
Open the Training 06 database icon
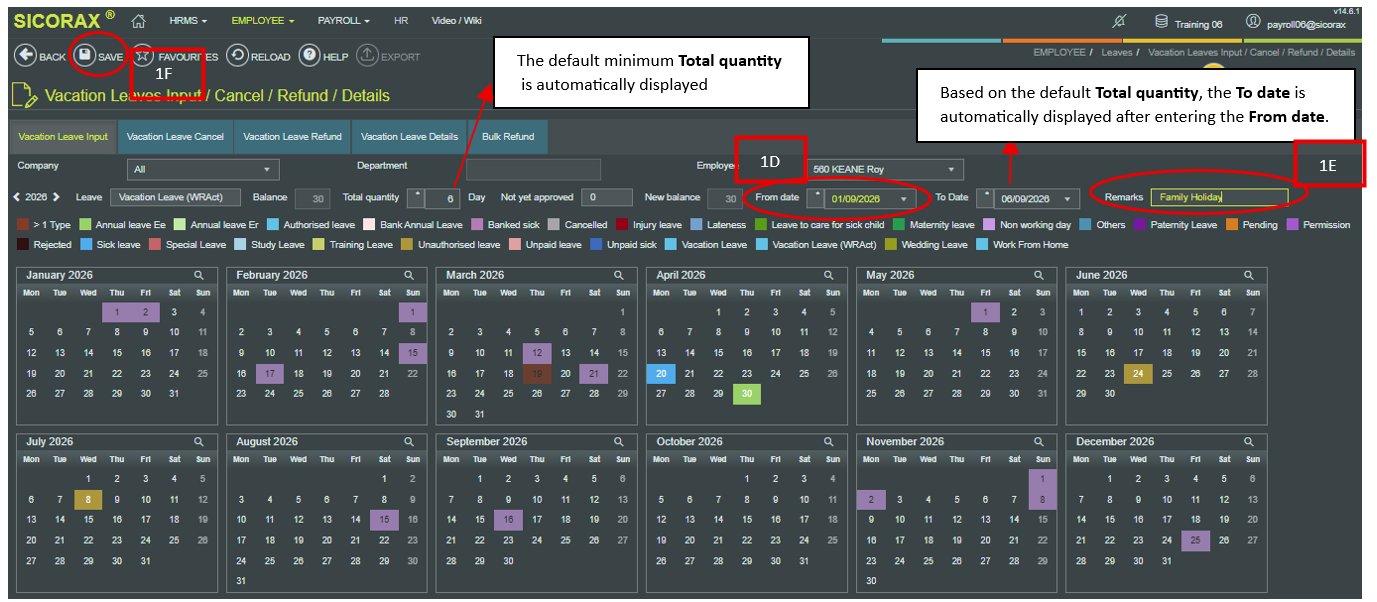click(x=1161, y=21)
